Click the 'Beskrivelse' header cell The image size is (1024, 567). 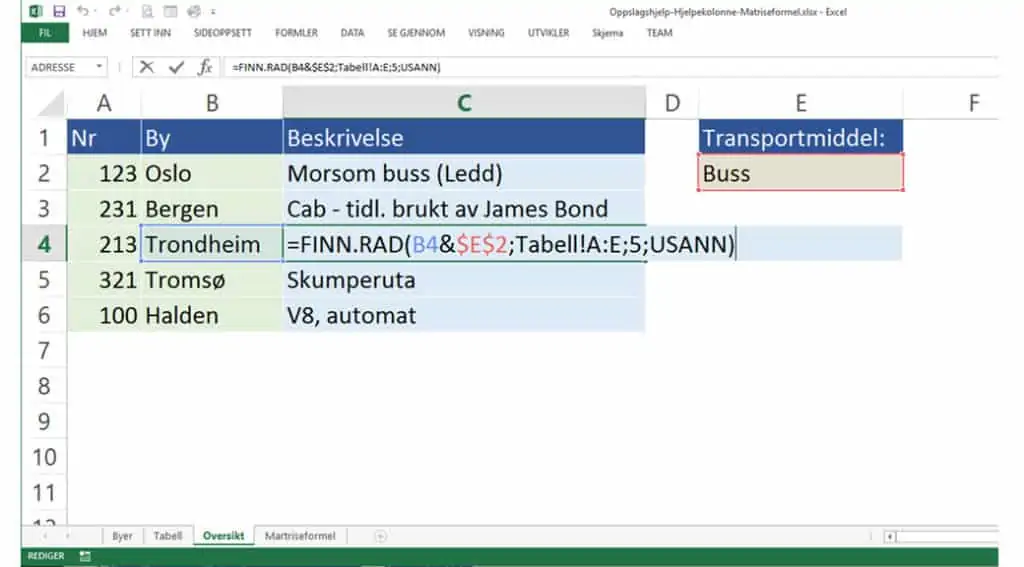tap(464, 138)
